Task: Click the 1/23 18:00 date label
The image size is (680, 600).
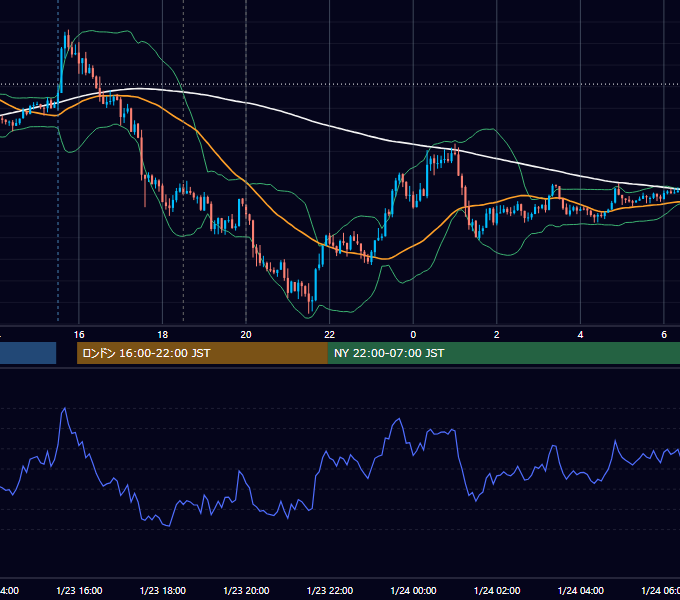Action: point(163,591)
